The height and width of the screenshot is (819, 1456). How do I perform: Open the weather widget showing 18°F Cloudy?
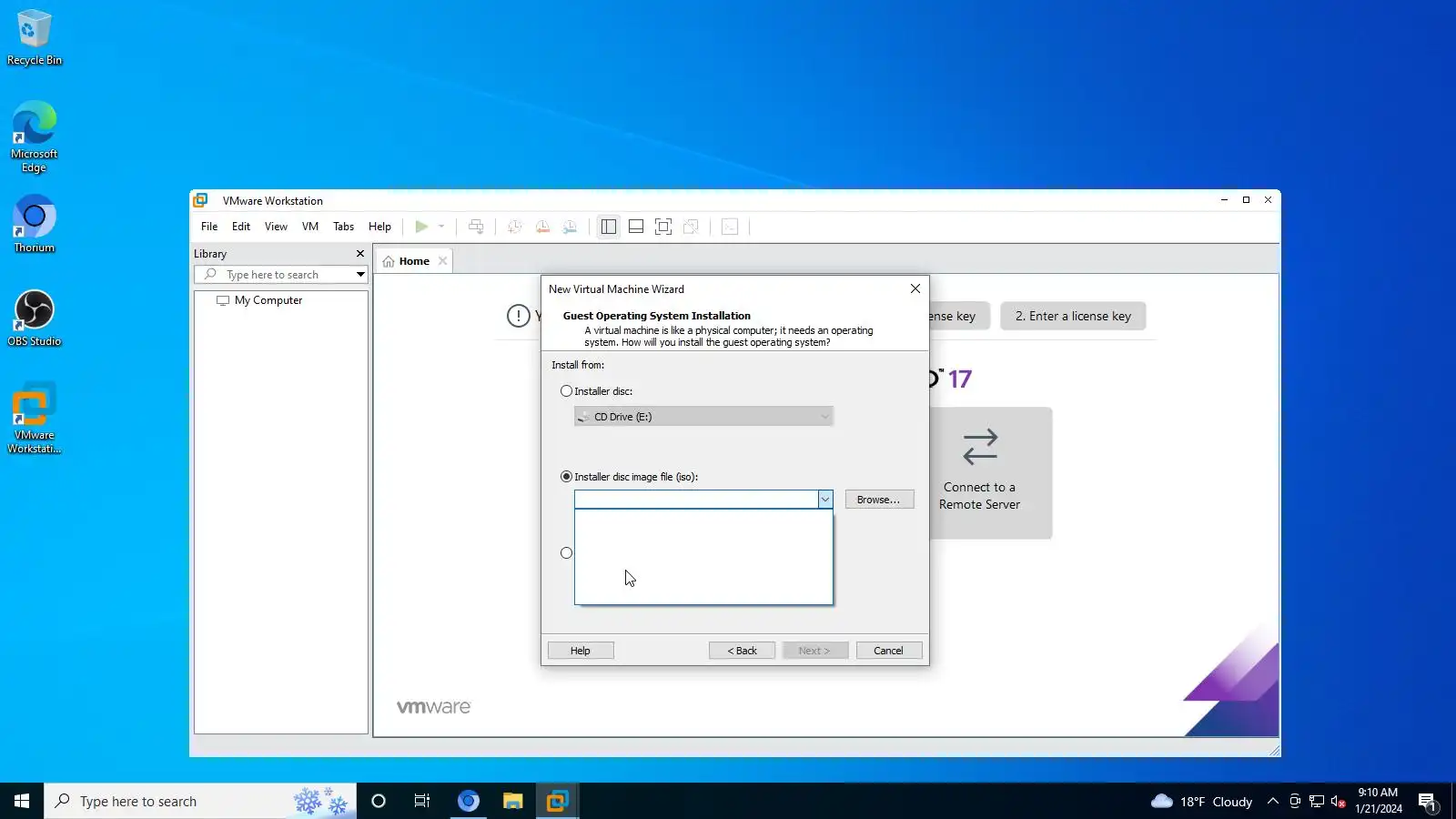click(x=1202, y=802)
